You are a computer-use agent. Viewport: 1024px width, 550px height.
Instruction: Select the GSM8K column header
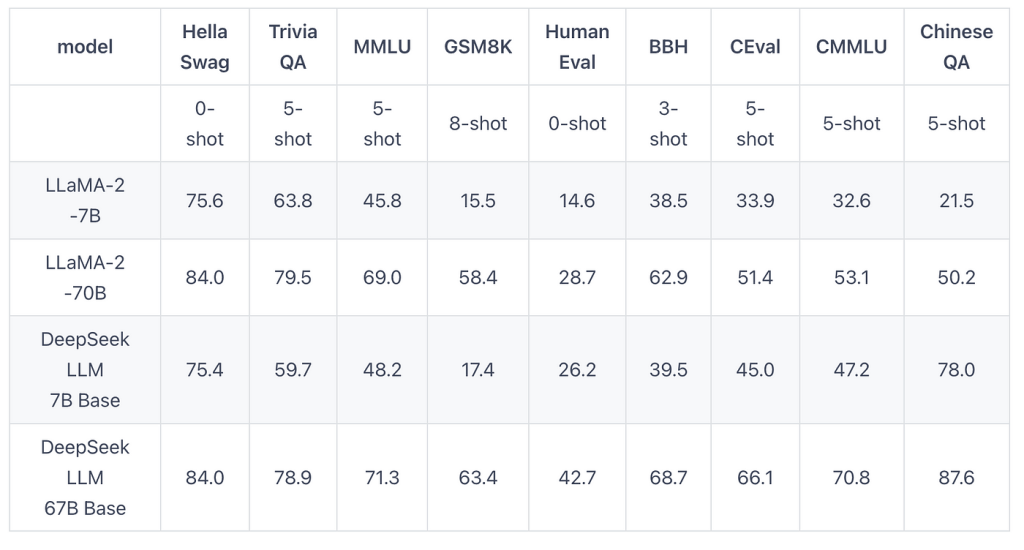(478, 47)
